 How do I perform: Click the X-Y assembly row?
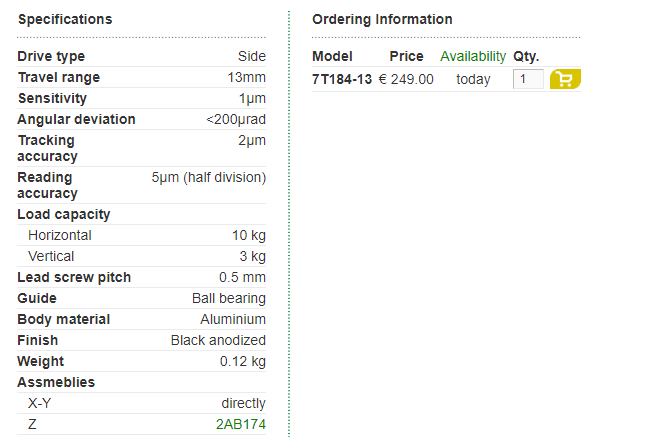(142, 403)
